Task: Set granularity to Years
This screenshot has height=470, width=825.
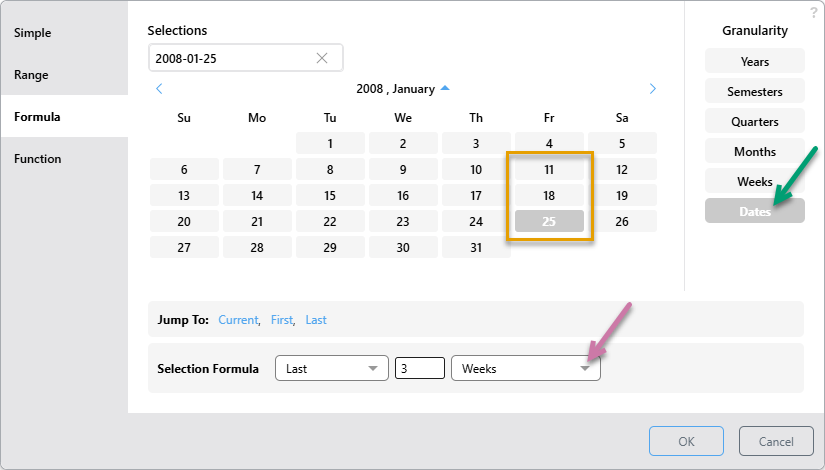Action: (754, 62)
